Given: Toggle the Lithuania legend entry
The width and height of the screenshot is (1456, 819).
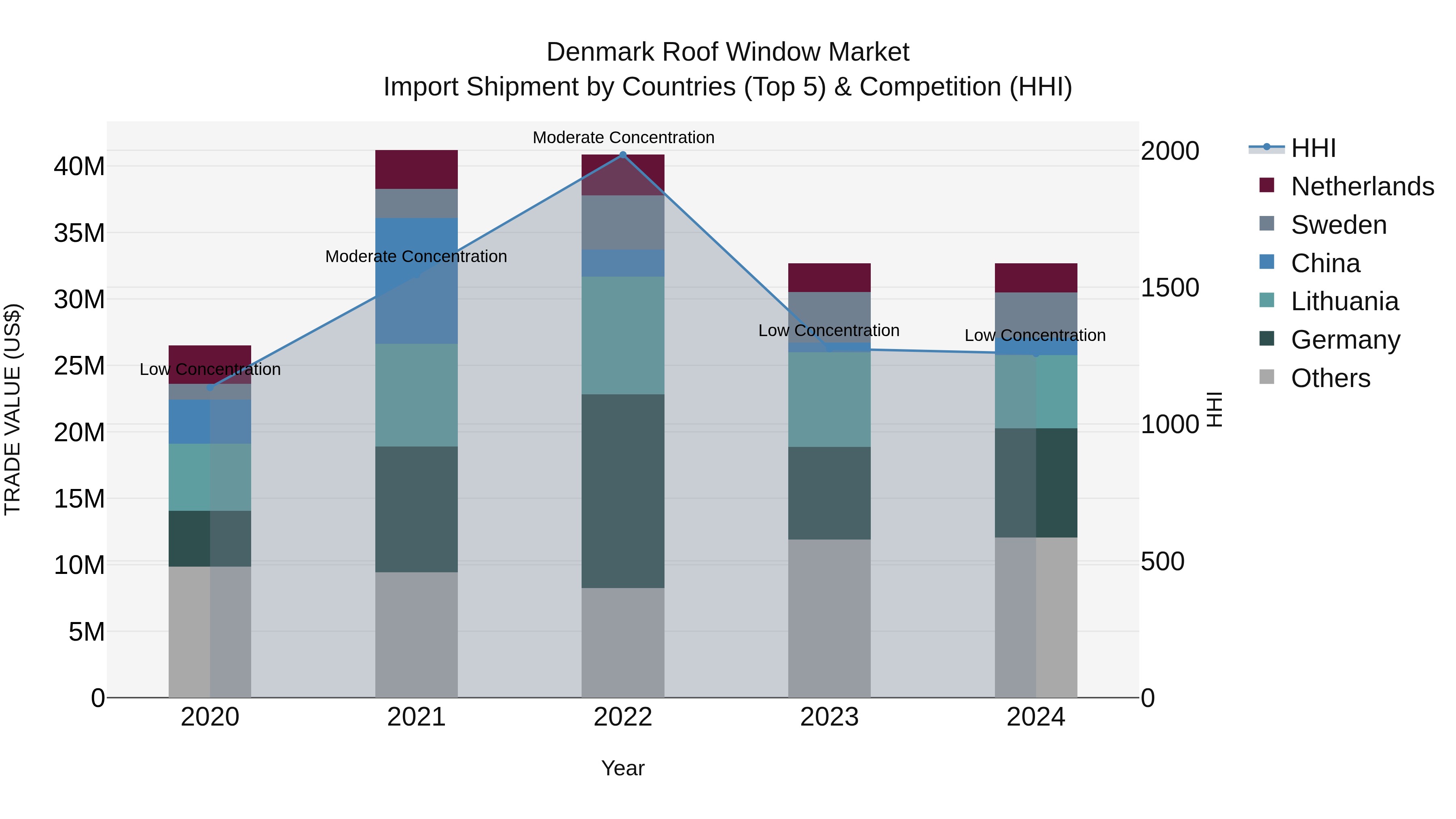Looking at the screenshot, I should coord(1329,301).
